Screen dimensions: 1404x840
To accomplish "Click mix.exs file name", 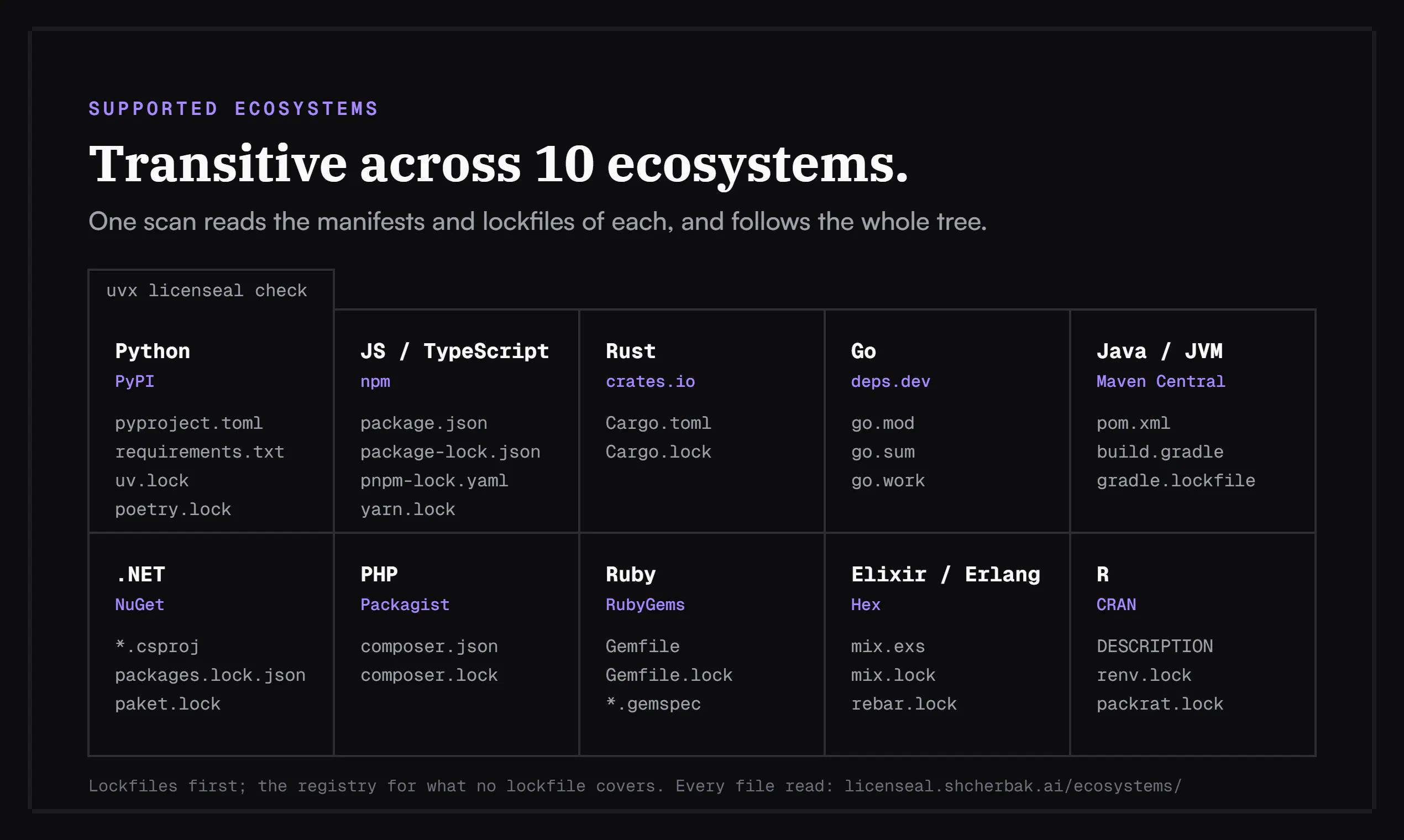I will pyautogui.click(x=888, y=646).
